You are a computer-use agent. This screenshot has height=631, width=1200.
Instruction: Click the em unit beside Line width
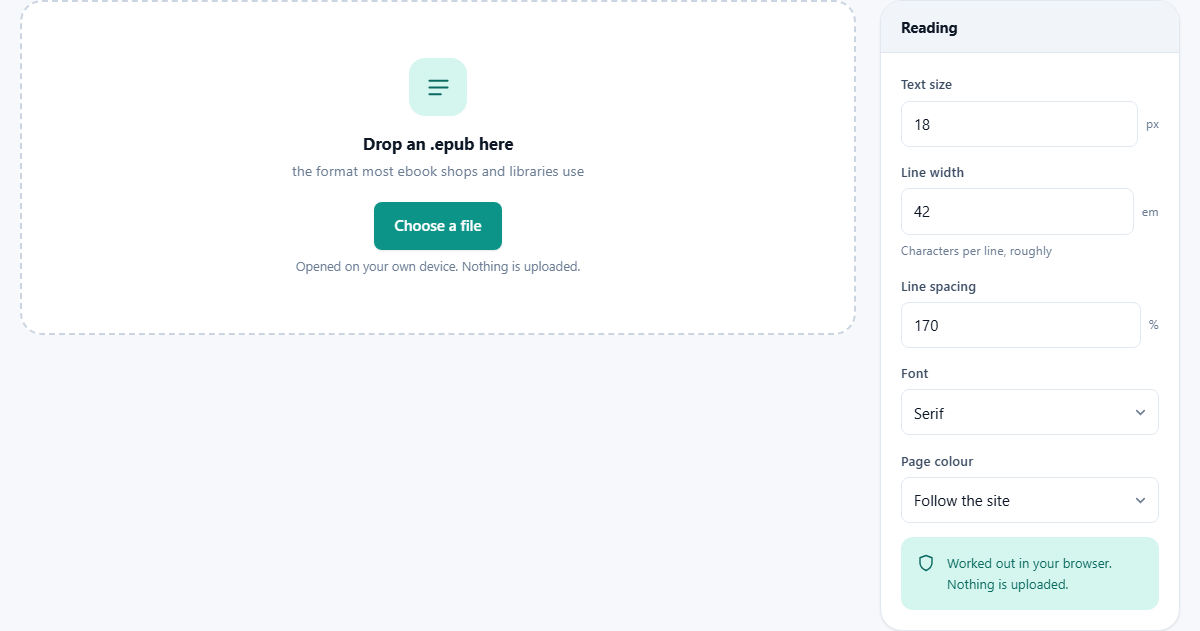tap(1150, 212)
